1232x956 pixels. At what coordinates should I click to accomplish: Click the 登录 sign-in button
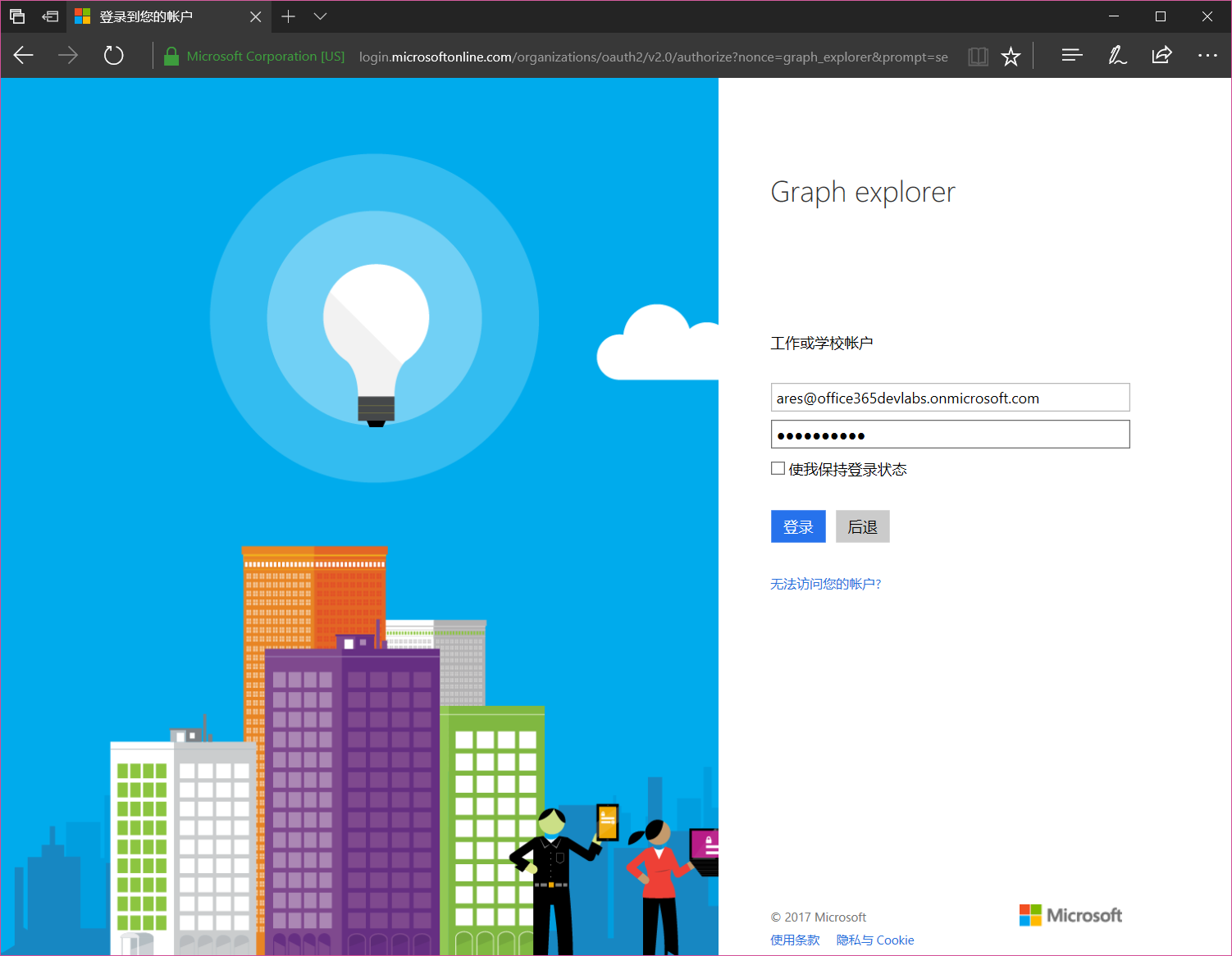pos(798,526)
